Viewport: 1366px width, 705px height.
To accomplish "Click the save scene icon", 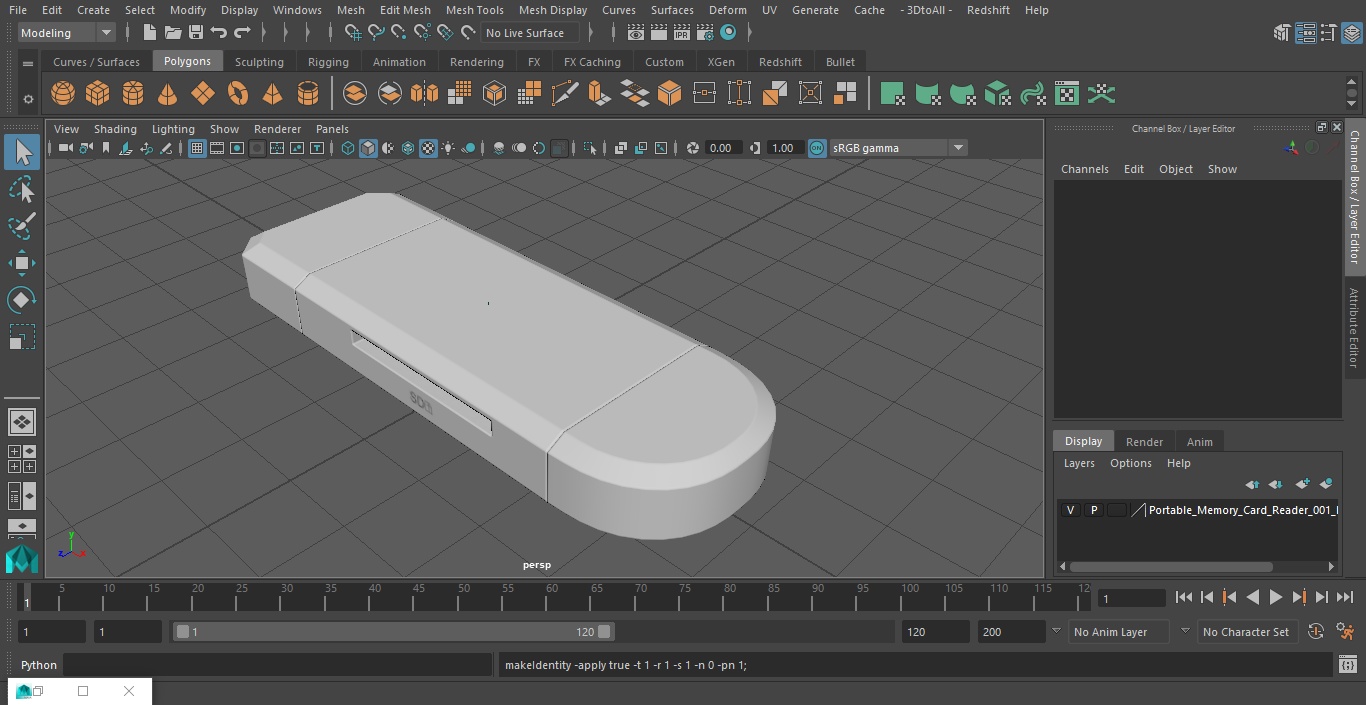I will pos(196,33).
